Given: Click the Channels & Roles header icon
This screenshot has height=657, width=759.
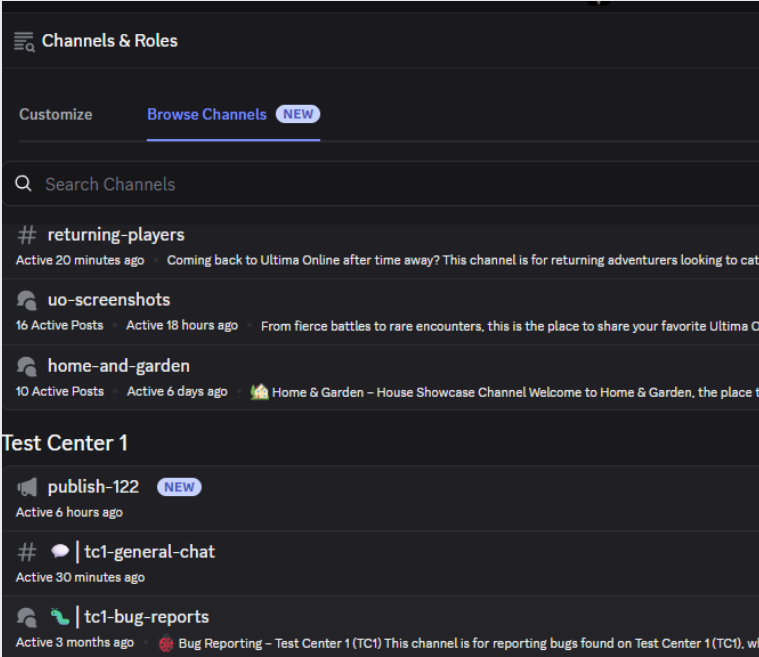Looking at the screenshot, I should (x=24, y=41).
